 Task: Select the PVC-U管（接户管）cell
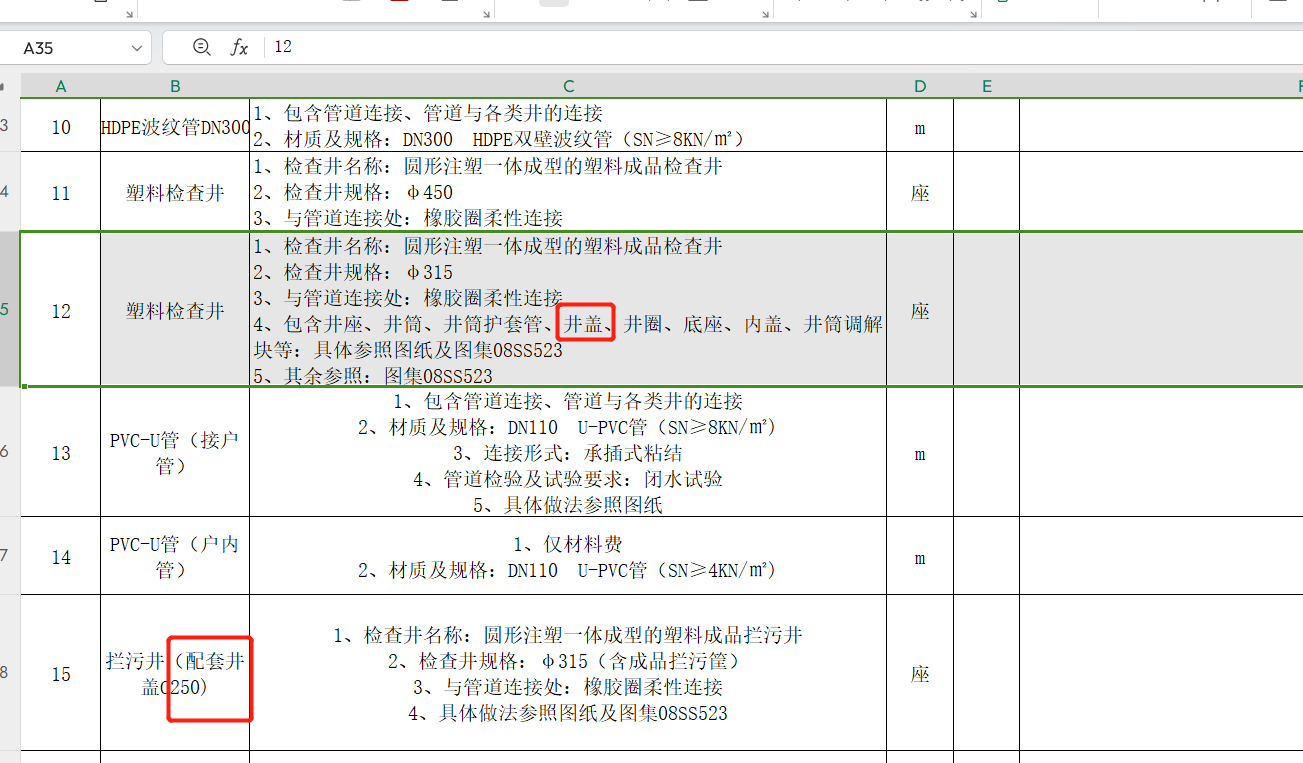click(175, 453)
